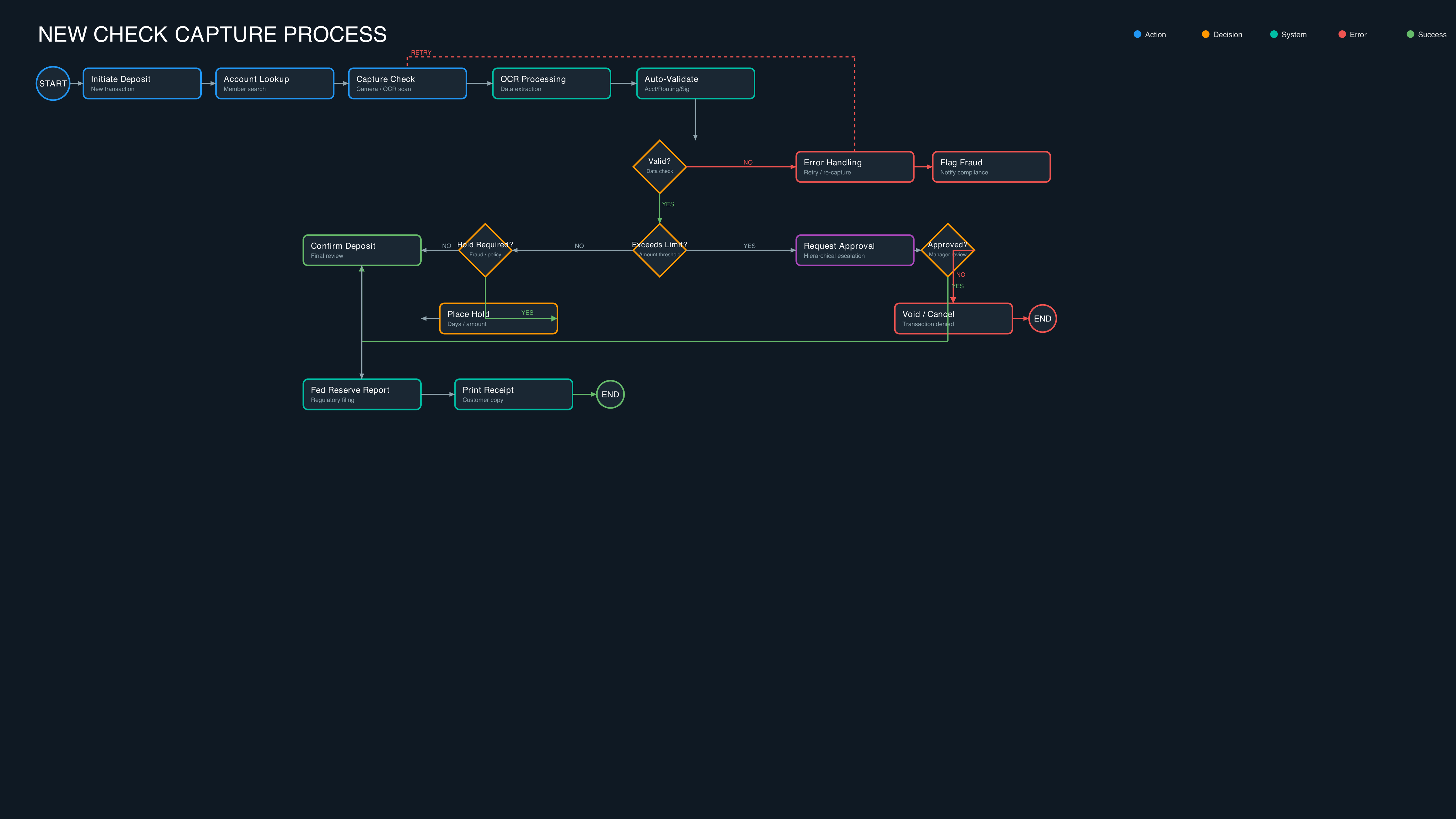Click the orange Place Hold node
The height and width of the screenshot is (819, 1456).
(x=498, y=318)
